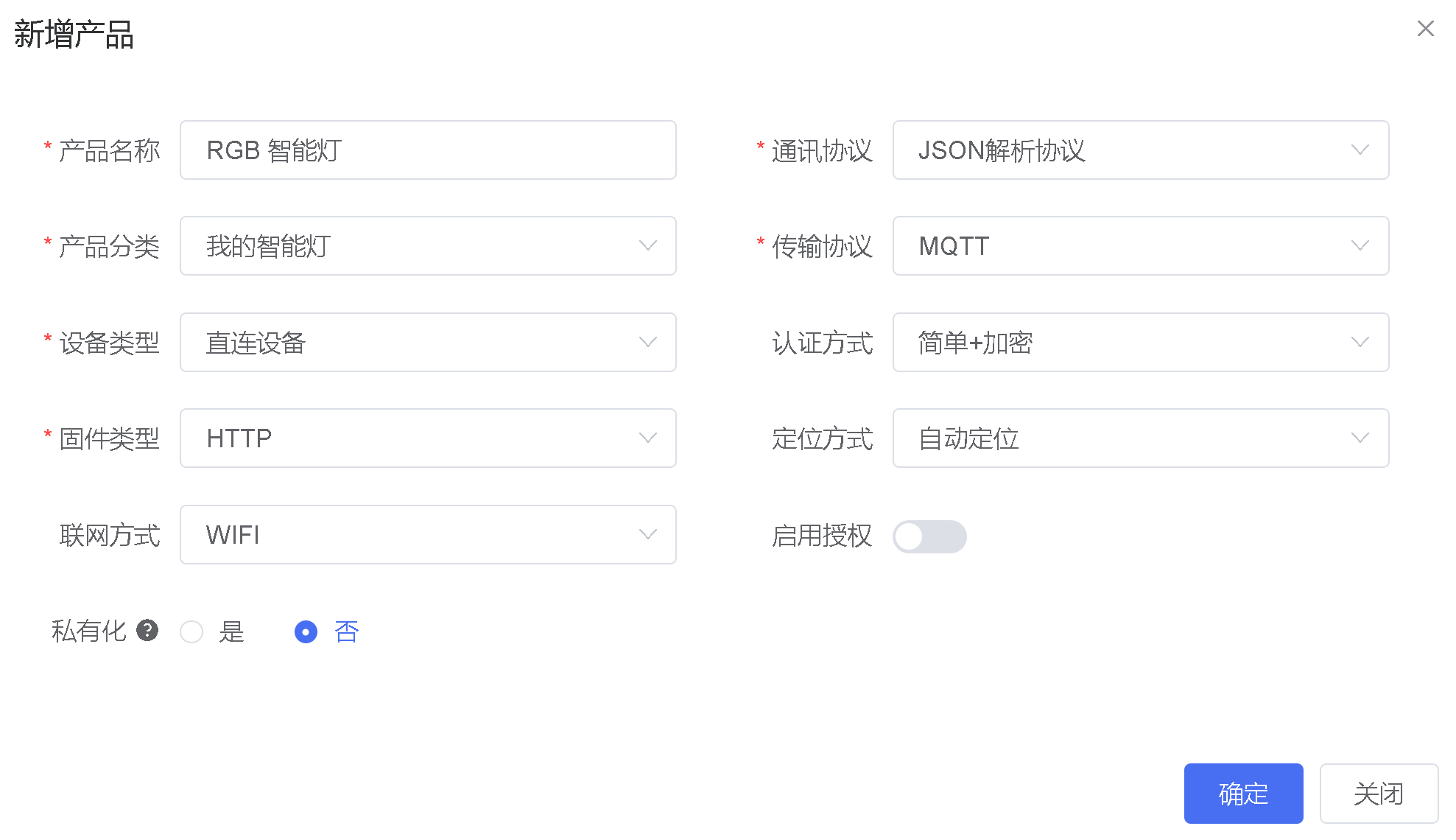Click the 关闭 button
Viewport: 1456px width, 840px height.
[1379, 794]
